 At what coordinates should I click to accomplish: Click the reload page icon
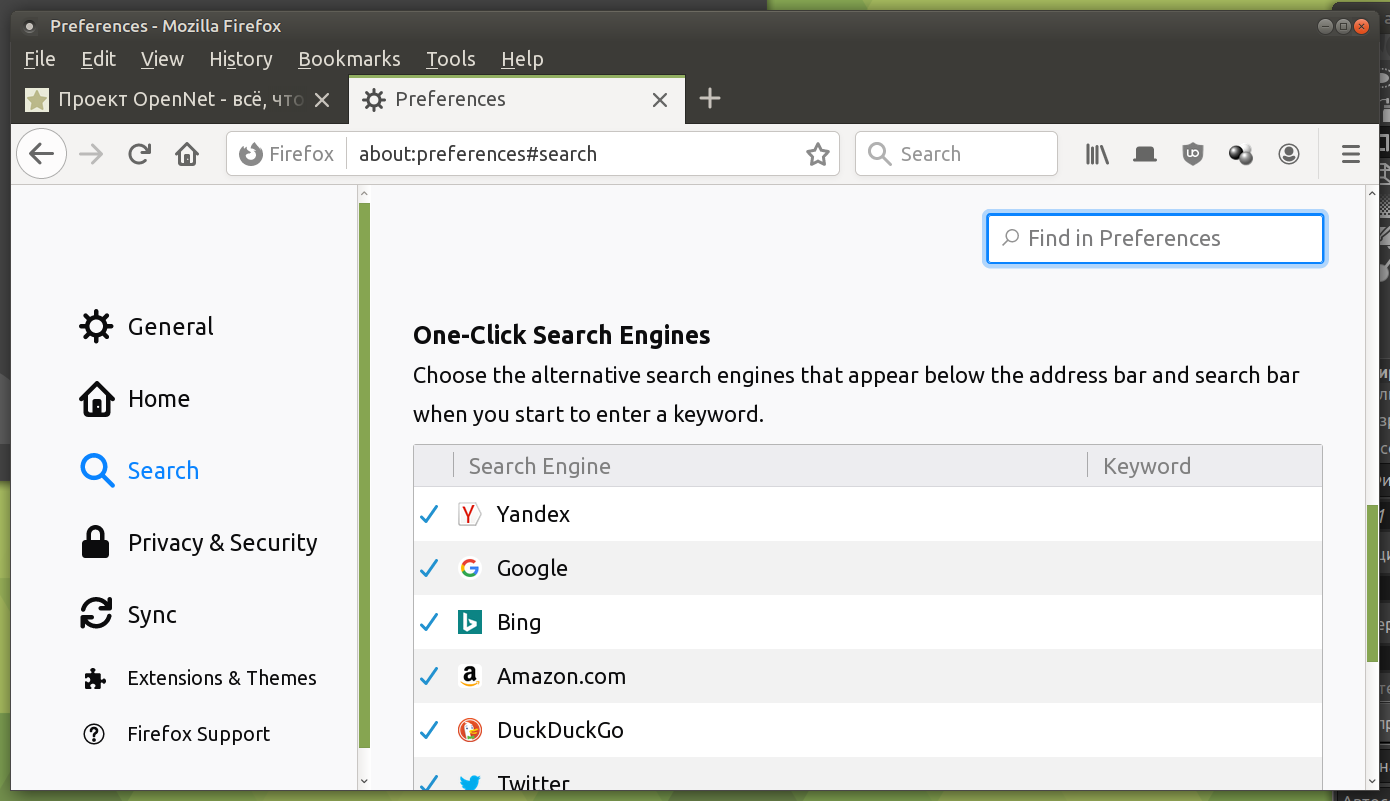click(x=139, y=154)
